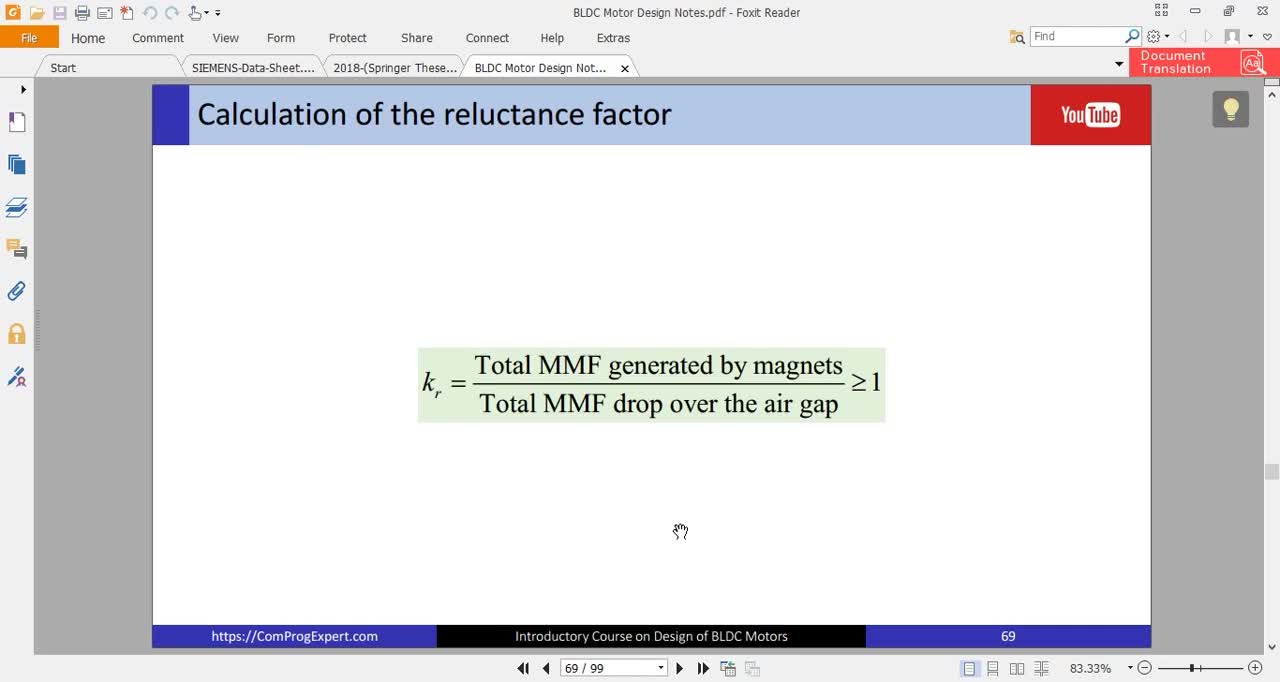Open the Digital Signatures panel in sidebar
The height and width of the screenshot is (682, 1280).
[17, 377]
